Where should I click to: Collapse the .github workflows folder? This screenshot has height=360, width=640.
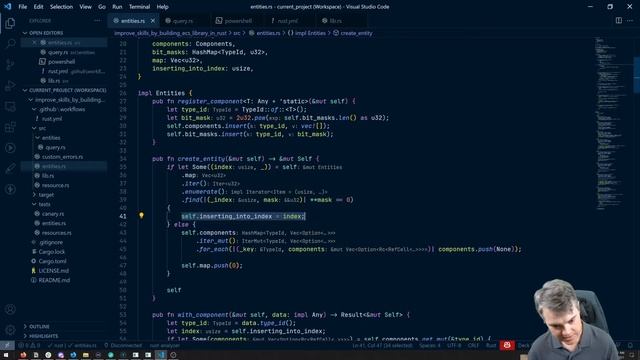(x=62, y=109)
